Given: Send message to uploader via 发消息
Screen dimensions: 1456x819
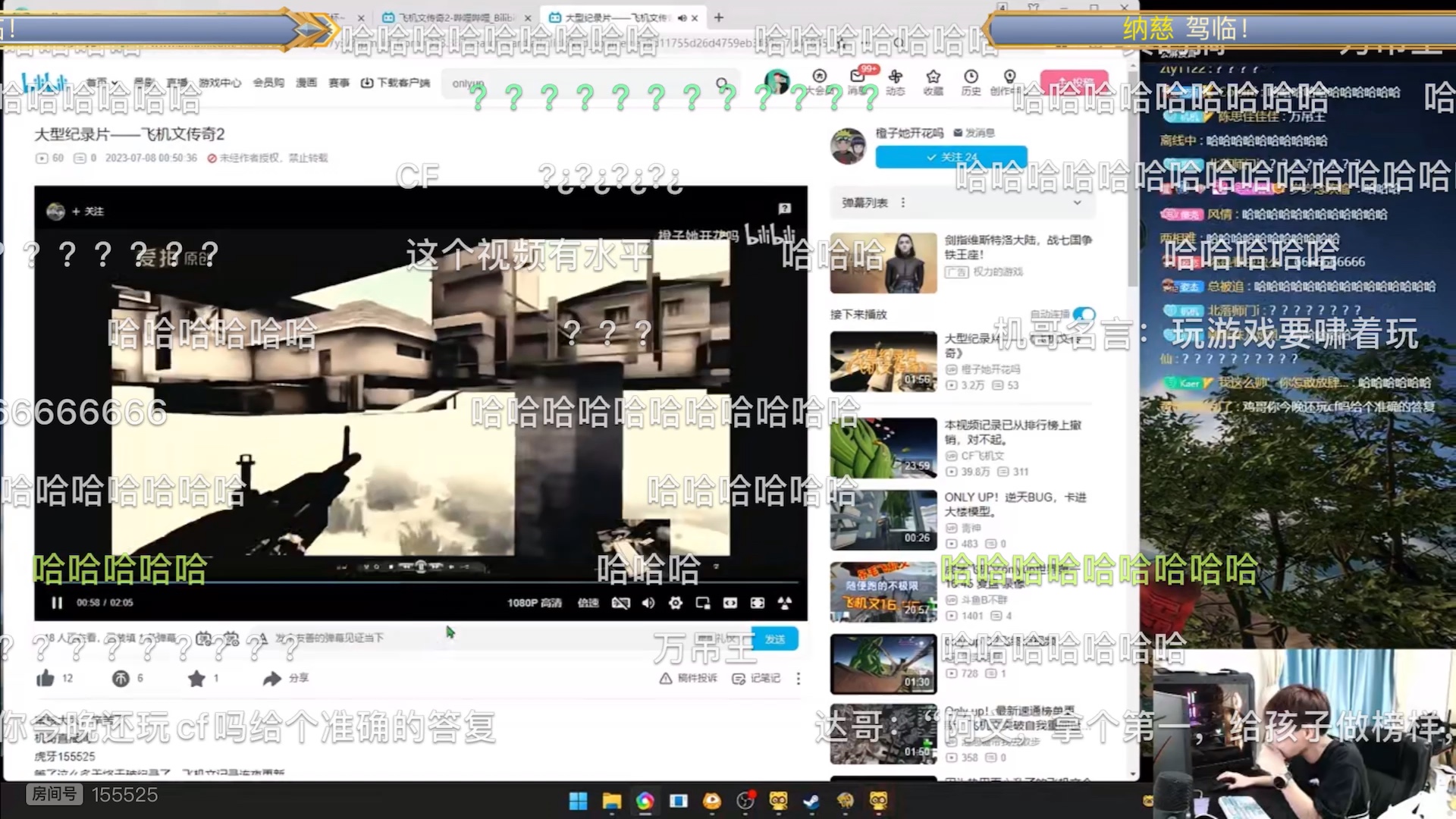Looking at the screenshot, I should 974,133.
